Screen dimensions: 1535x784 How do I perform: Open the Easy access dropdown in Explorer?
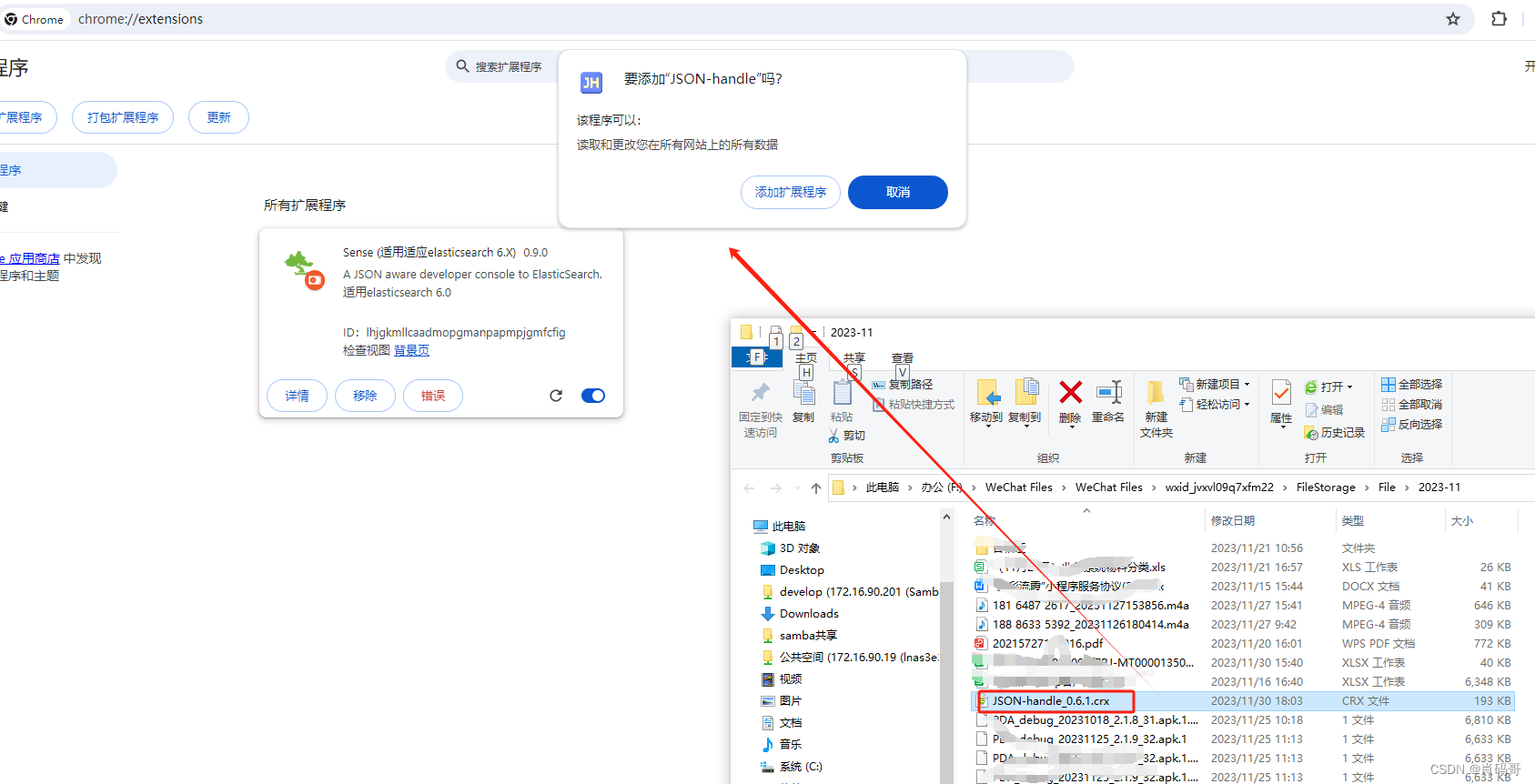pos(1215,405)
